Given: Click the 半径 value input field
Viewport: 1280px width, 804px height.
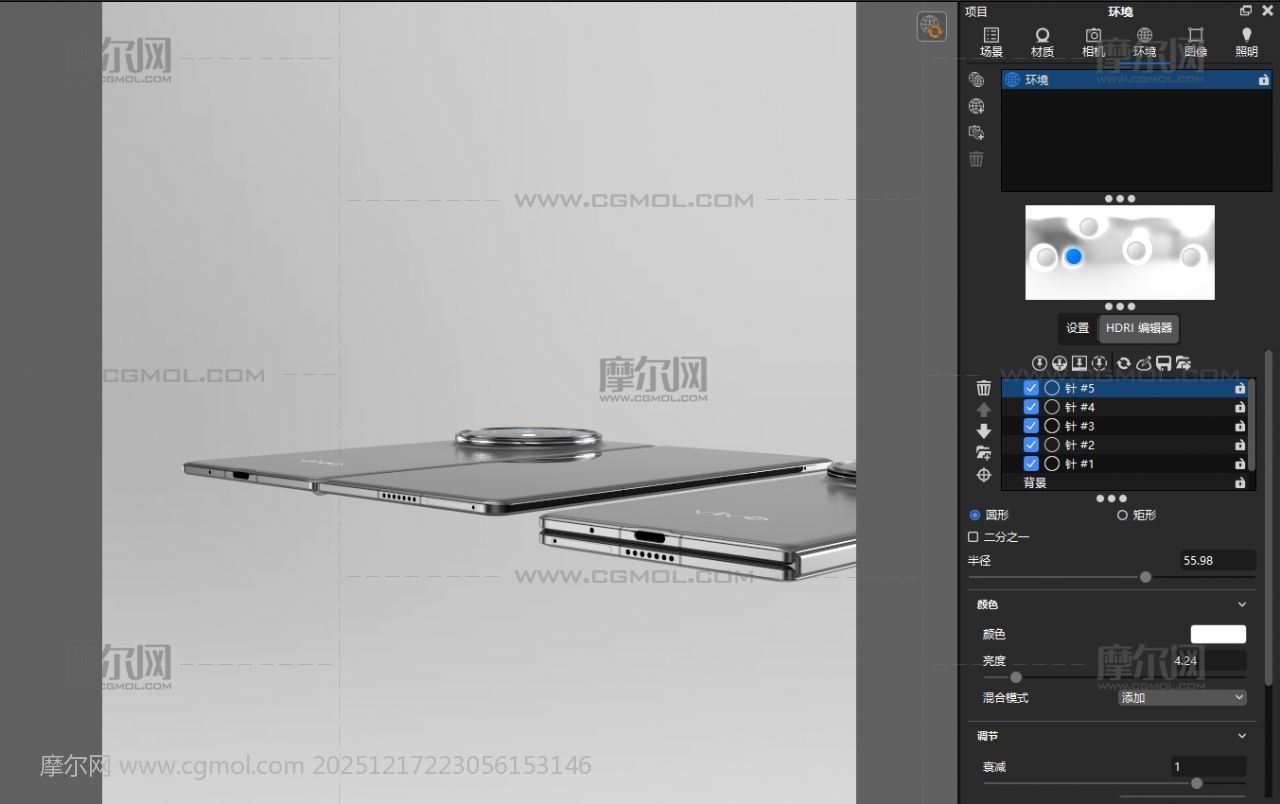Looking at the screenshot, I should pyautogui.click(x=1216, y=560).
